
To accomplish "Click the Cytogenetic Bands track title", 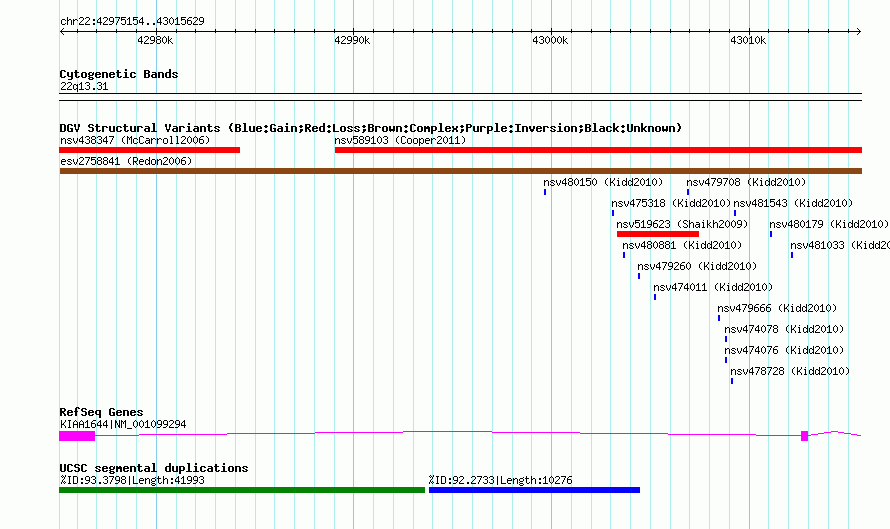I will pyautogui.click(x=119, y=74).
